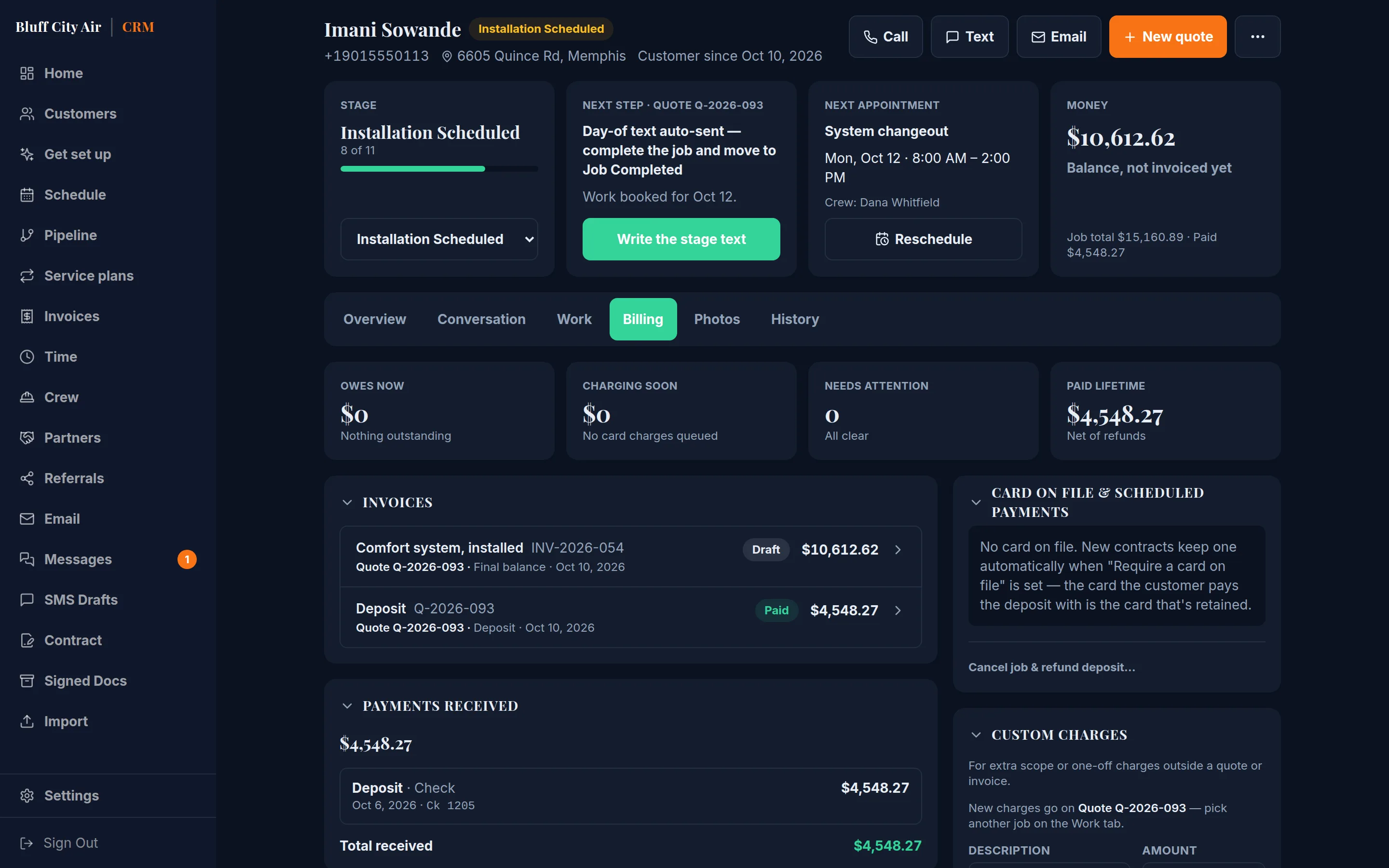Image resolution: width=1389 pixels, height=868 pixels.
Task: Click the Time clock icon
Action: 27,357
